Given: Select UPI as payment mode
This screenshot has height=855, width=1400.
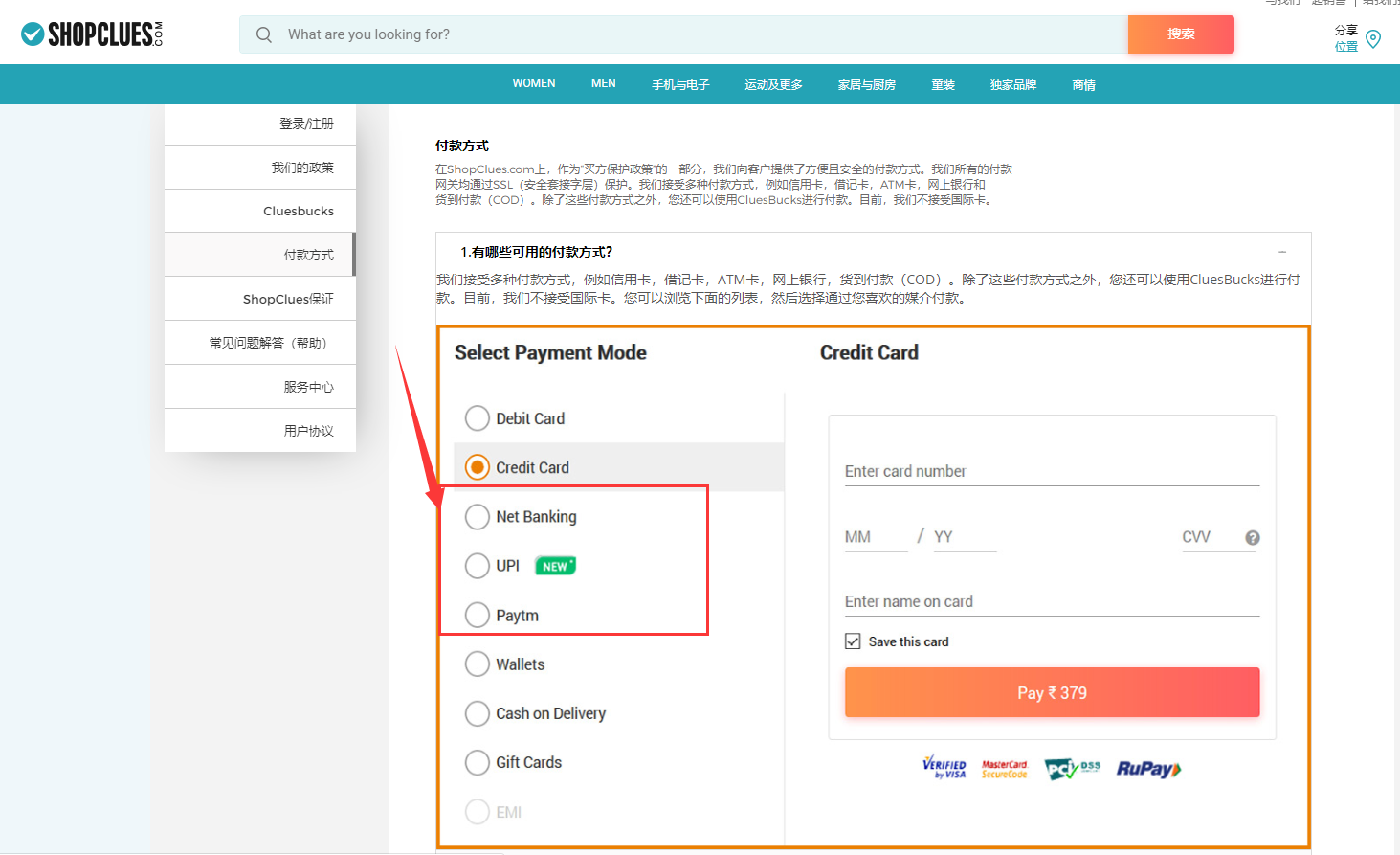Looking at the screenshot, I should 478,566.
